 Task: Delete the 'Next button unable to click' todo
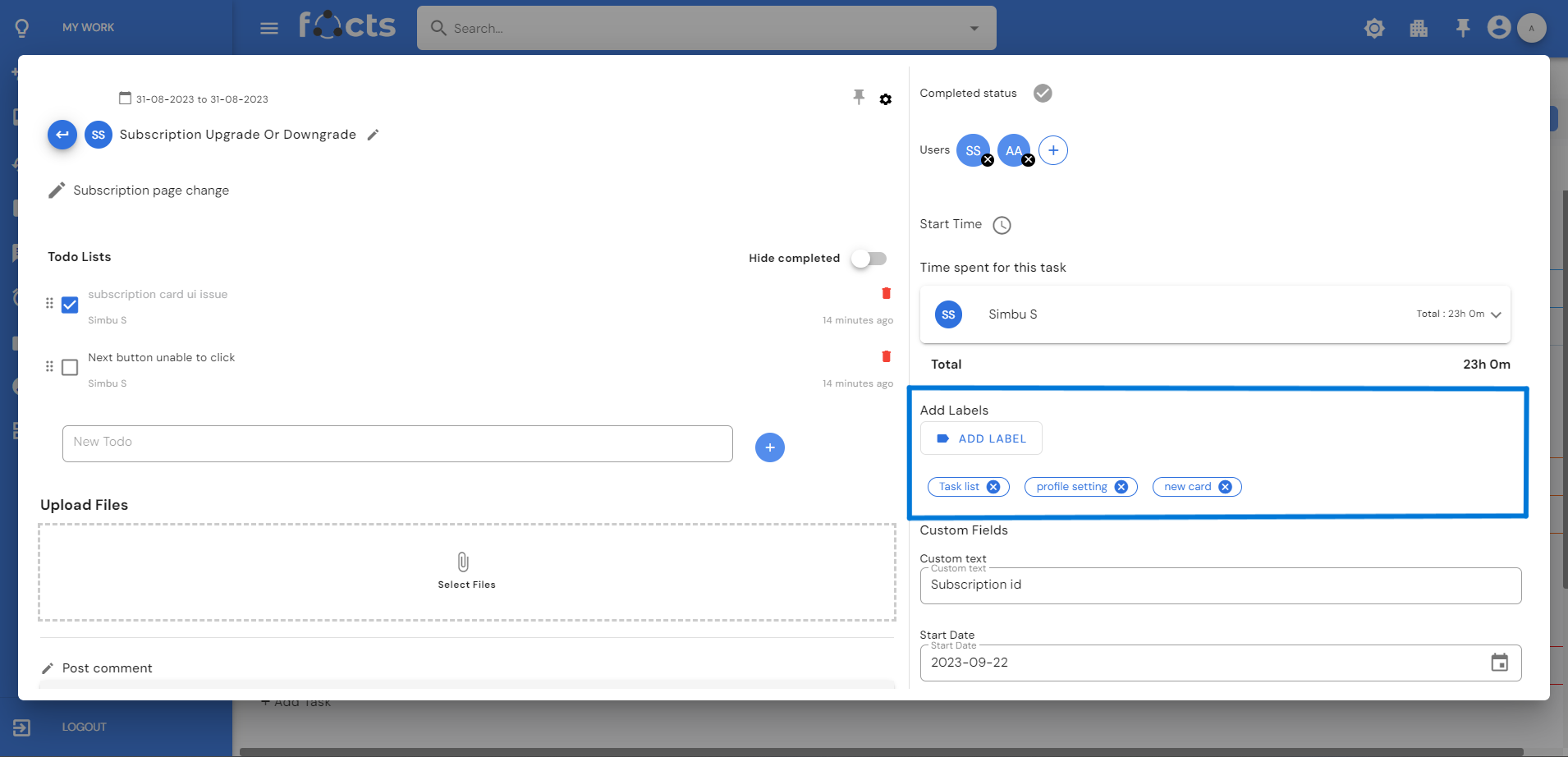pos(886,356)
